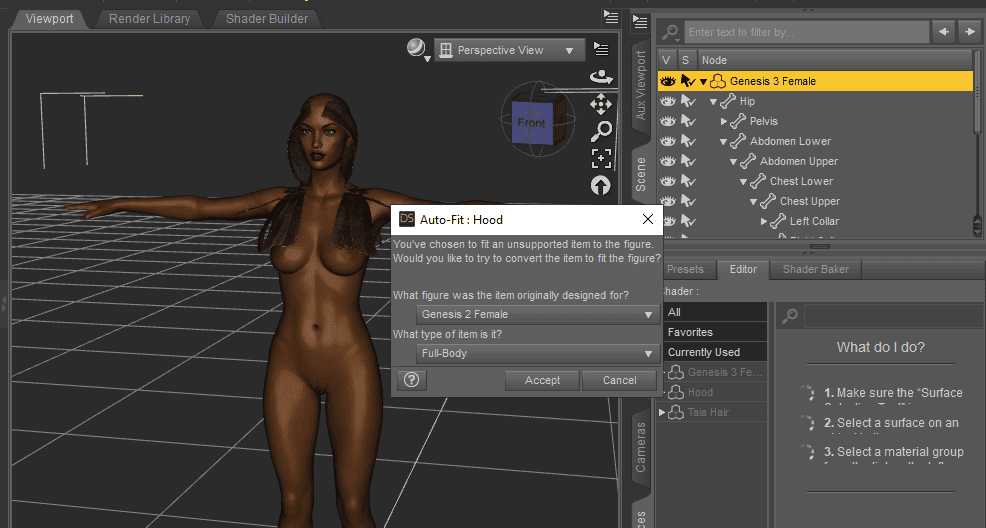Switch to the Render Library tab
This screenshot has height=528, width=986.
[149, 19]
